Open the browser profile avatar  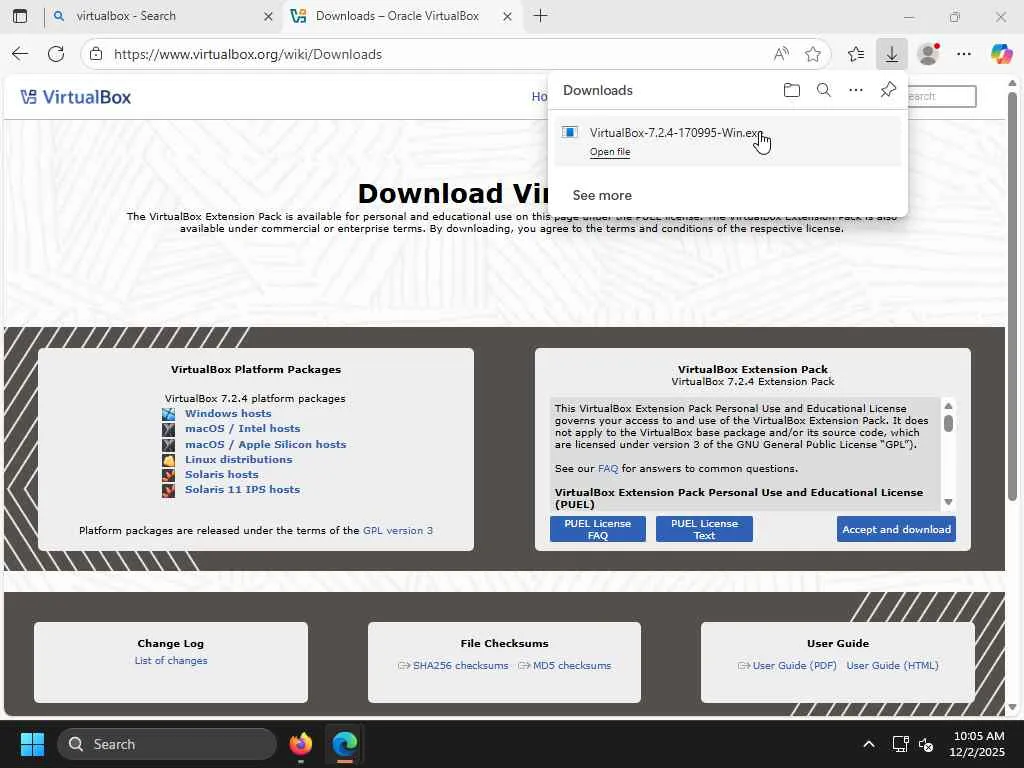click(928, 54)
